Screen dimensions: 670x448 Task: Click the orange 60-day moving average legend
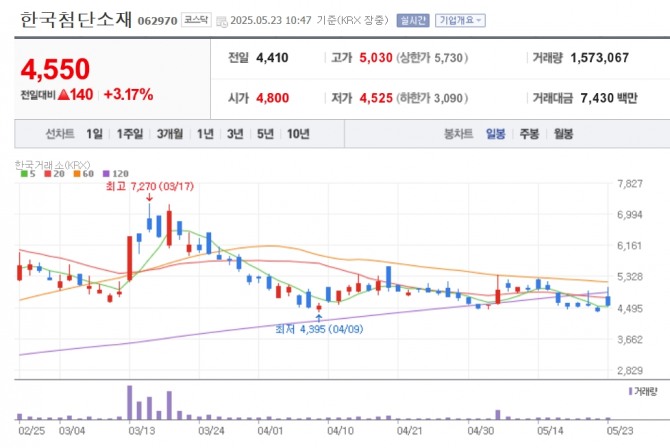[83, 174]
